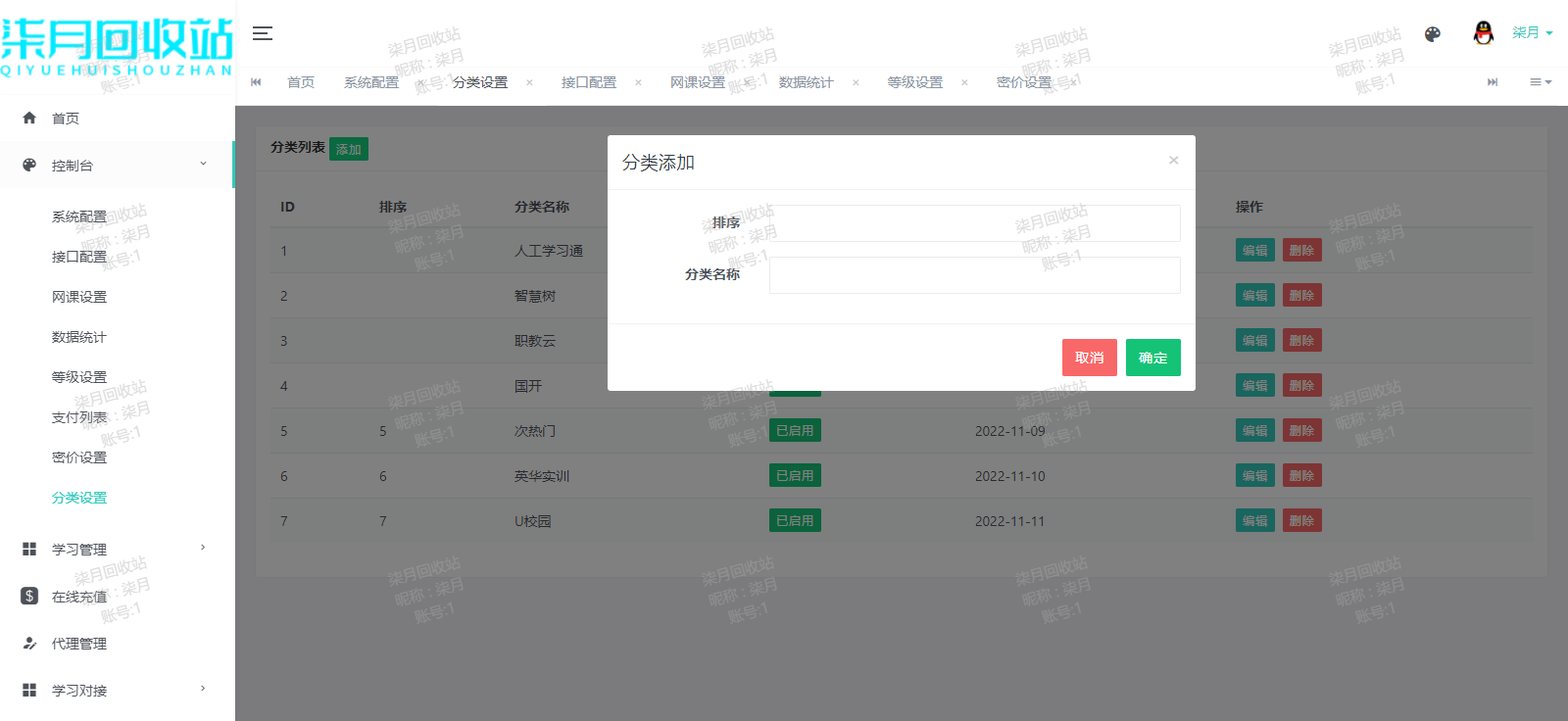Screen dimensions: 1568x721
Task: Open 在线充值 in the sidebar
Action: point(79,597)
